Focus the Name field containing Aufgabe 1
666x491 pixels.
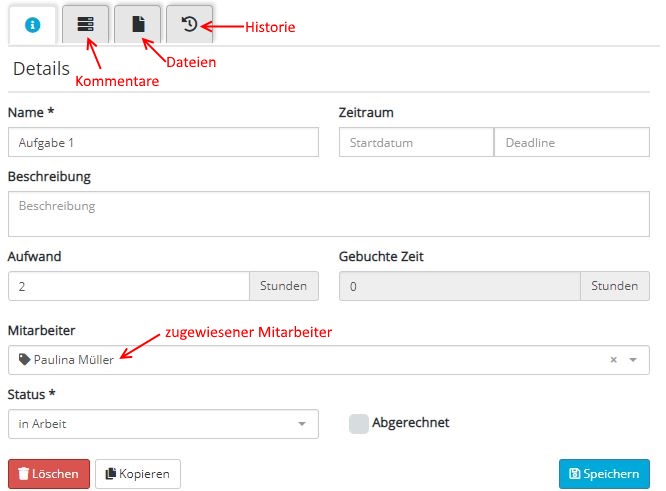click(x=162, y=142)
